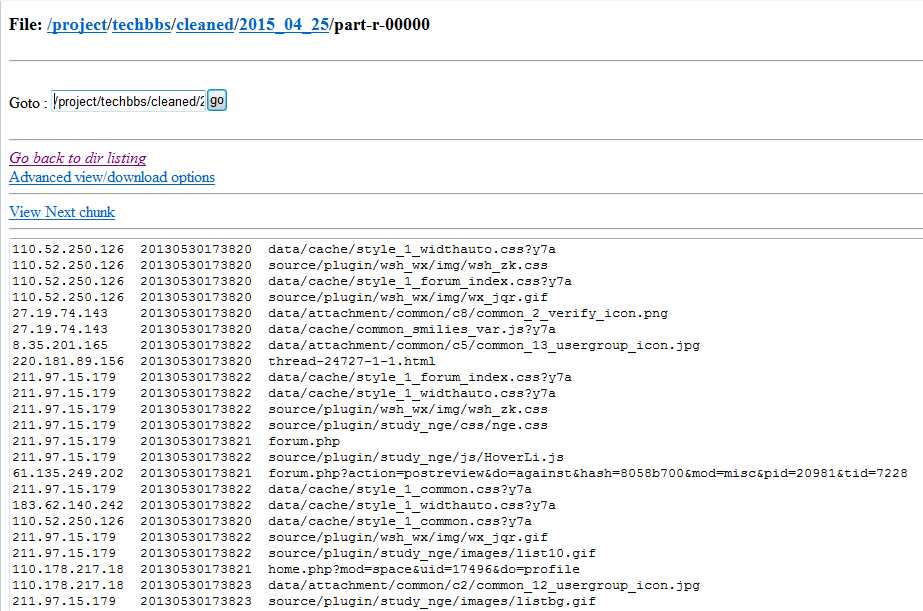Open the techbbs breadcrumb link
923x611 pixels.
[x=141, y=25]
